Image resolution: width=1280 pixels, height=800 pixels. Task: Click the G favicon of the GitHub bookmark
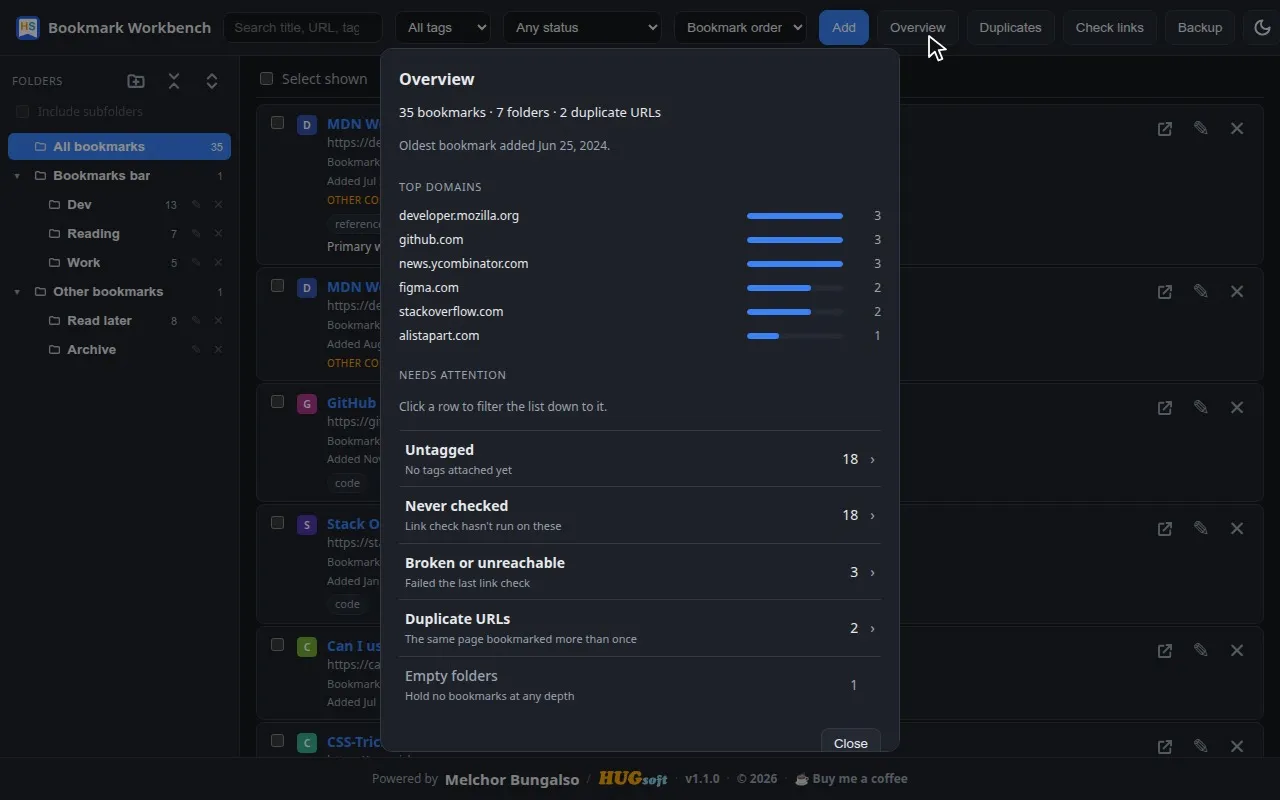(x=307, y=404)
